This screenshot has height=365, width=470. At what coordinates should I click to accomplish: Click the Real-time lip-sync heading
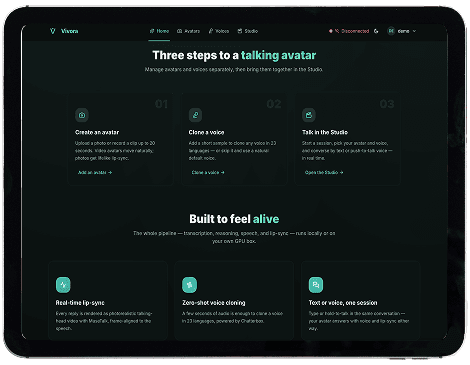click(80, 303)
